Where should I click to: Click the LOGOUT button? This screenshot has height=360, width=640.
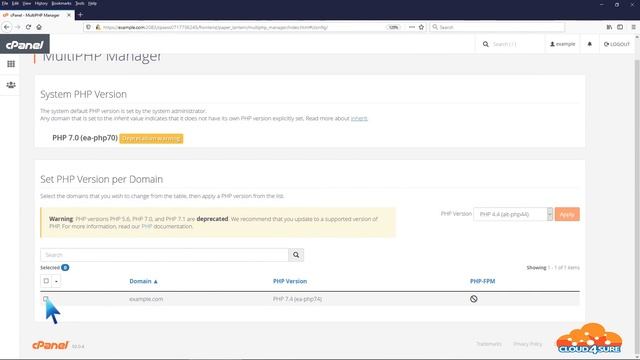click(617, 44)
